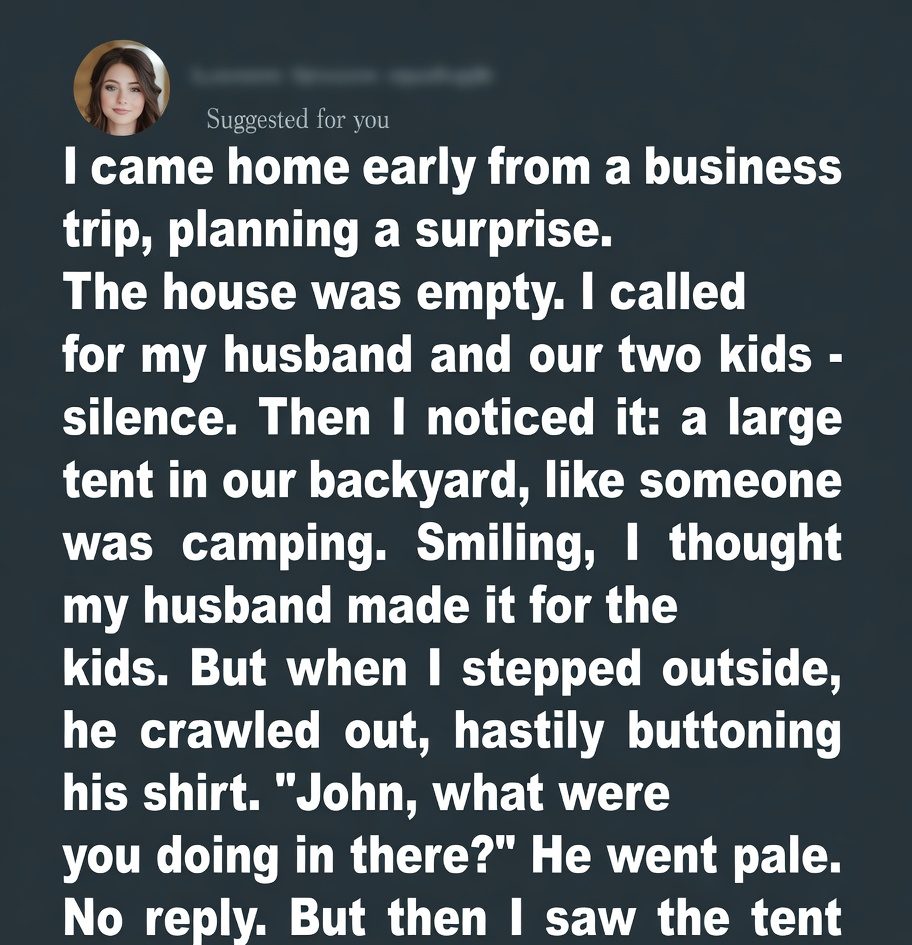Tap the line "kids. But when I stepped outside,"

point(452,669)
